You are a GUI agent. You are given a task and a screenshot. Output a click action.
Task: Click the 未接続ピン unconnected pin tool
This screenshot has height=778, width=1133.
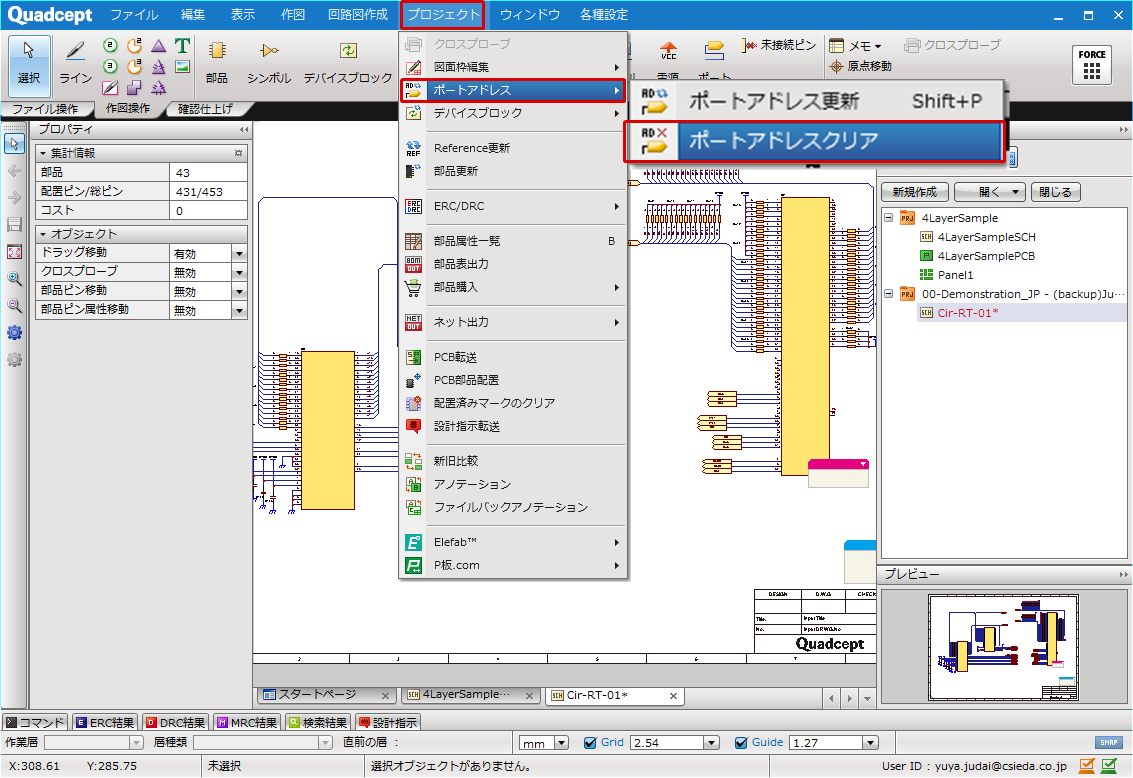click(778, 45)
